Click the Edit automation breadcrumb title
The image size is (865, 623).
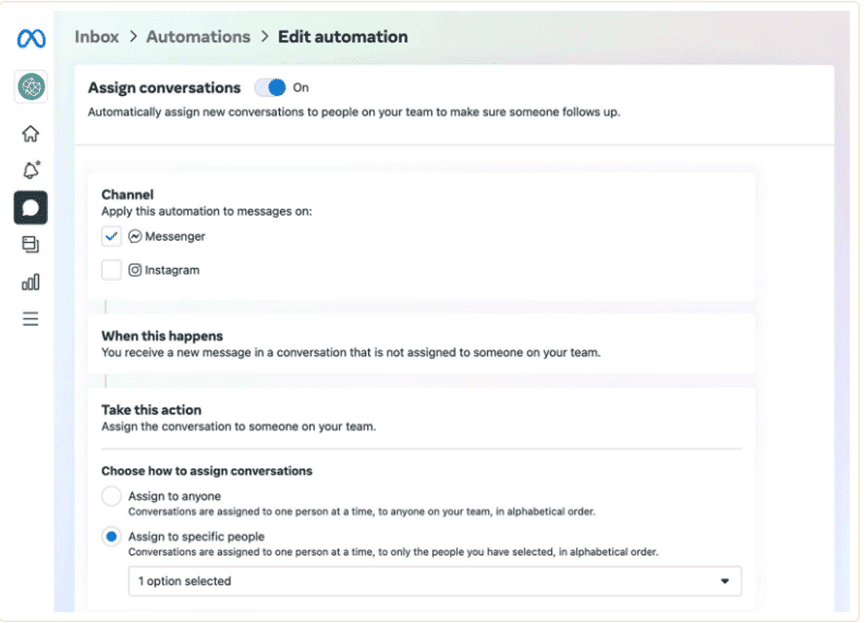click(x=343, y=37)
